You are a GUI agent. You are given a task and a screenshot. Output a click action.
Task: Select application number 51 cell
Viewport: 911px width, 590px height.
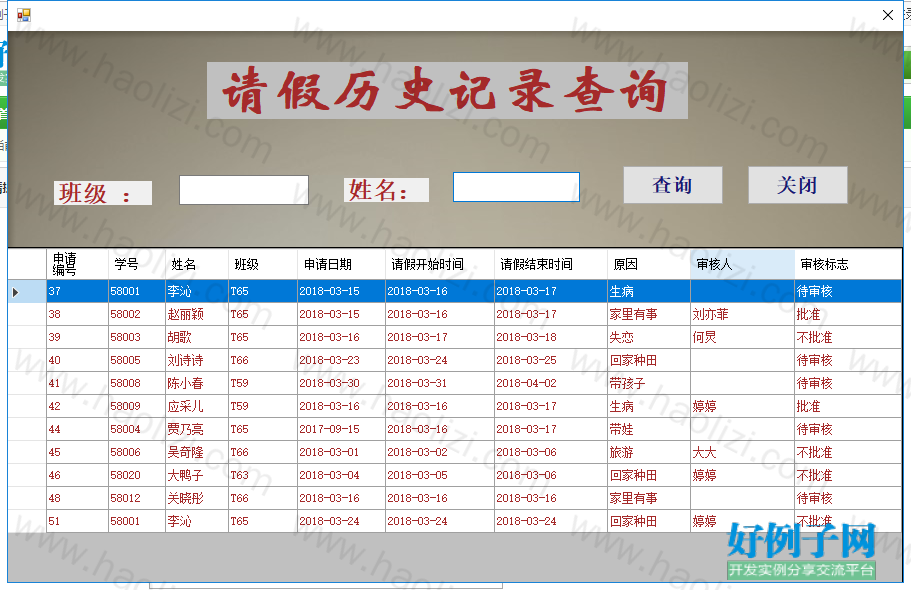[x=77, y=521]
